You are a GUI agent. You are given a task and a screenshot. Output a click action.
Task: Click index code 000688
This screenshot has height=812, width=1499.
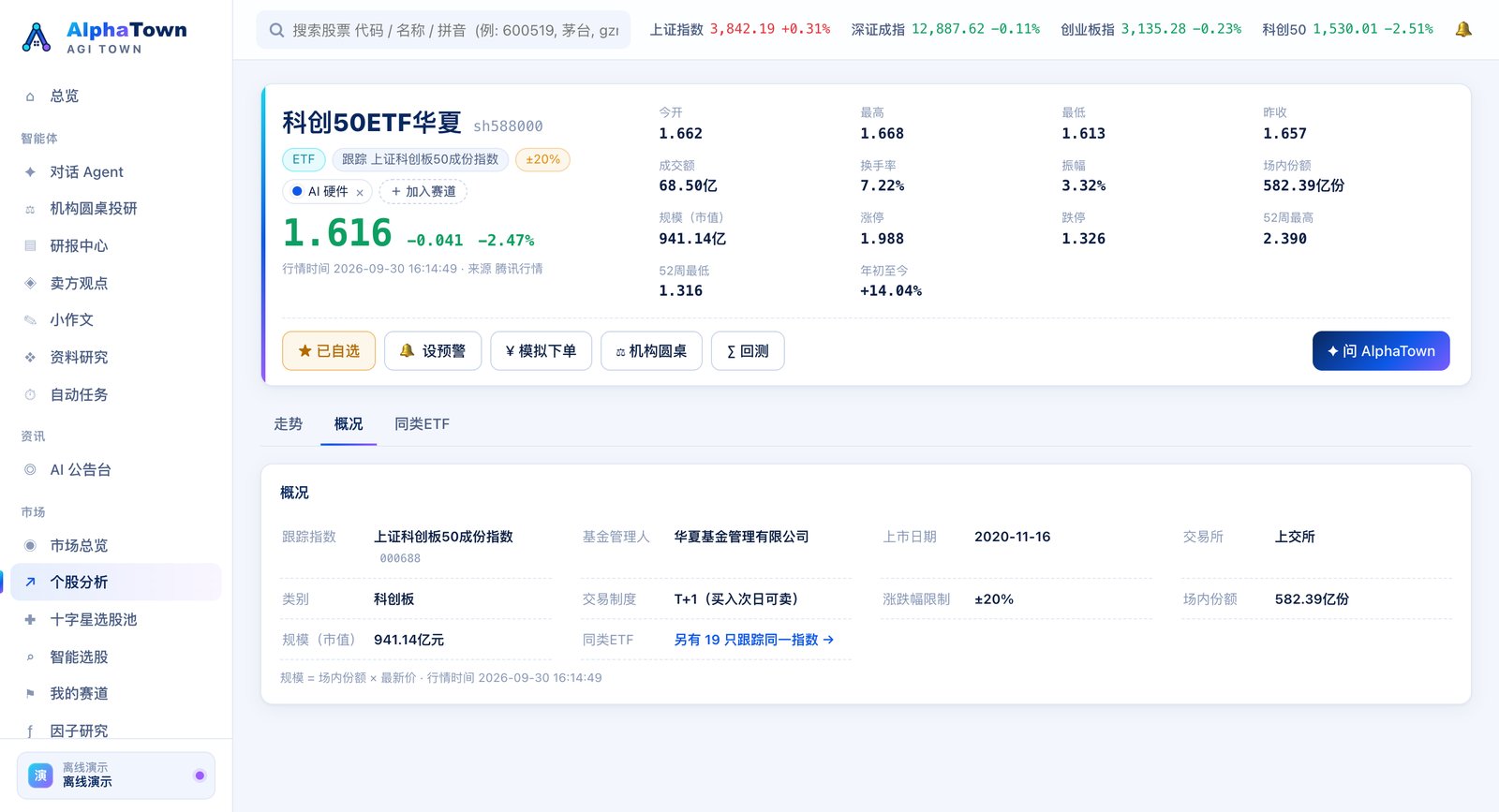click(400, 559)
